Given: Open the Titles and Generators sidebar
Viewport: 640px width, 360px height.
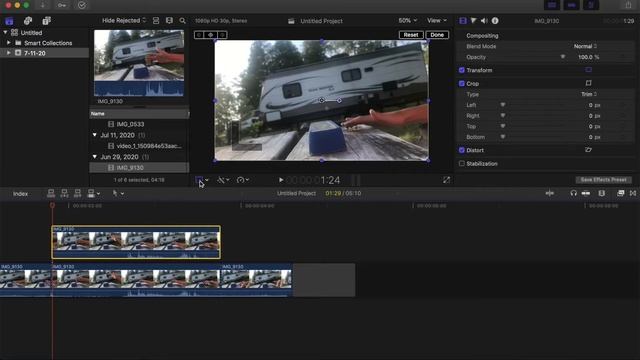Looking at the screenshot, I should pos(47,21).
